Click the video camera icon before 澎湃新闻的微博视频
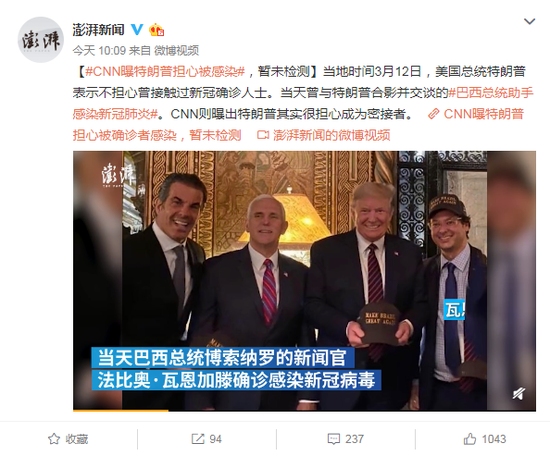 [x=263, y=135]
